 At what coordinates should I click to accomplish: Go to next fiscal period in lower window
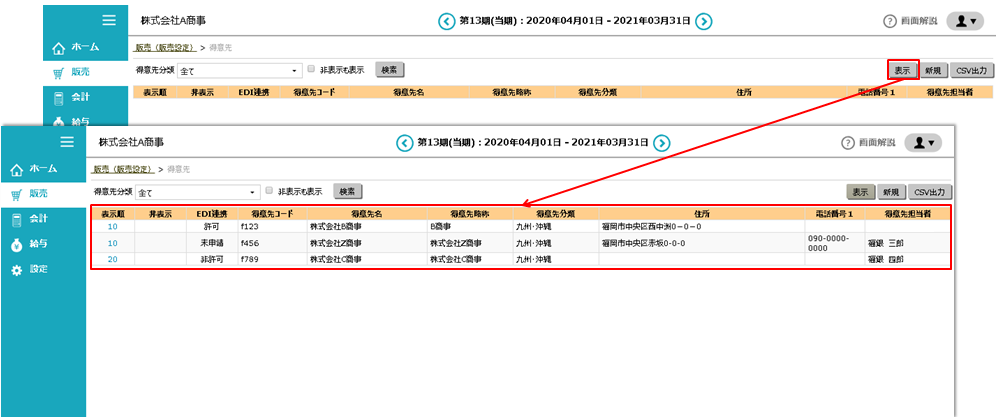pyautogui.click(x=662, y=143)
